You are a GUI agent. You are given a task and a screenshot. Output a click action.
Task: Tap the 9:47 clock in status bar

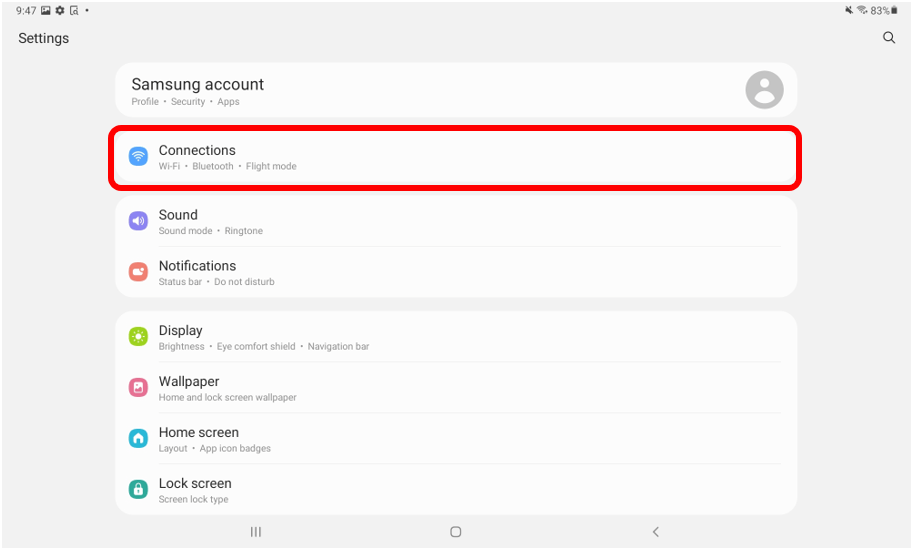point(26,10)
